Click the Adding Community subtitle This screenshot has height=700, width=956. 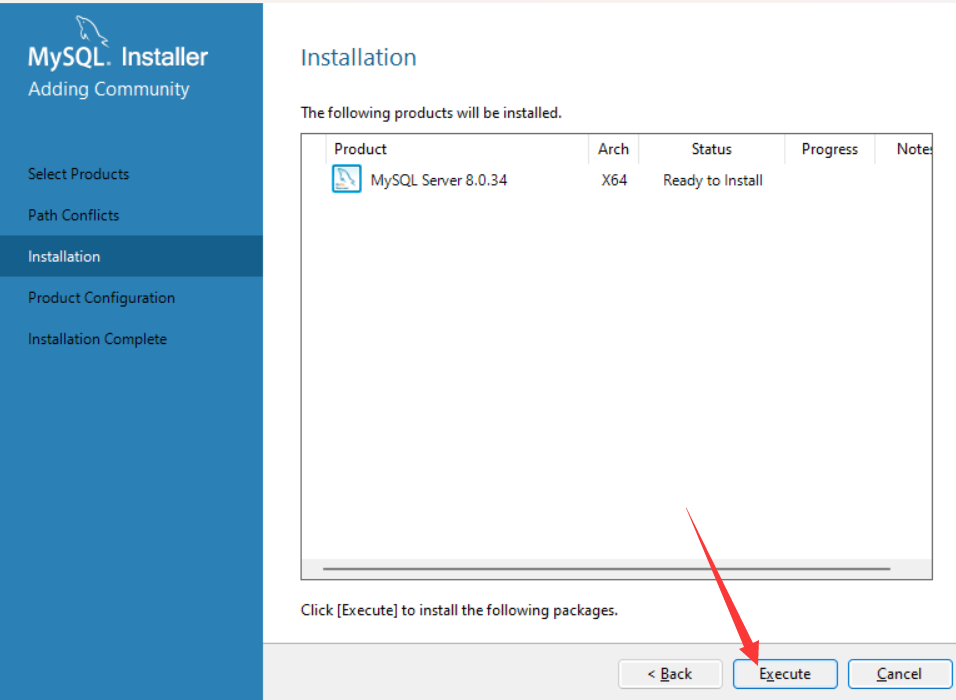tap(109, 89)
